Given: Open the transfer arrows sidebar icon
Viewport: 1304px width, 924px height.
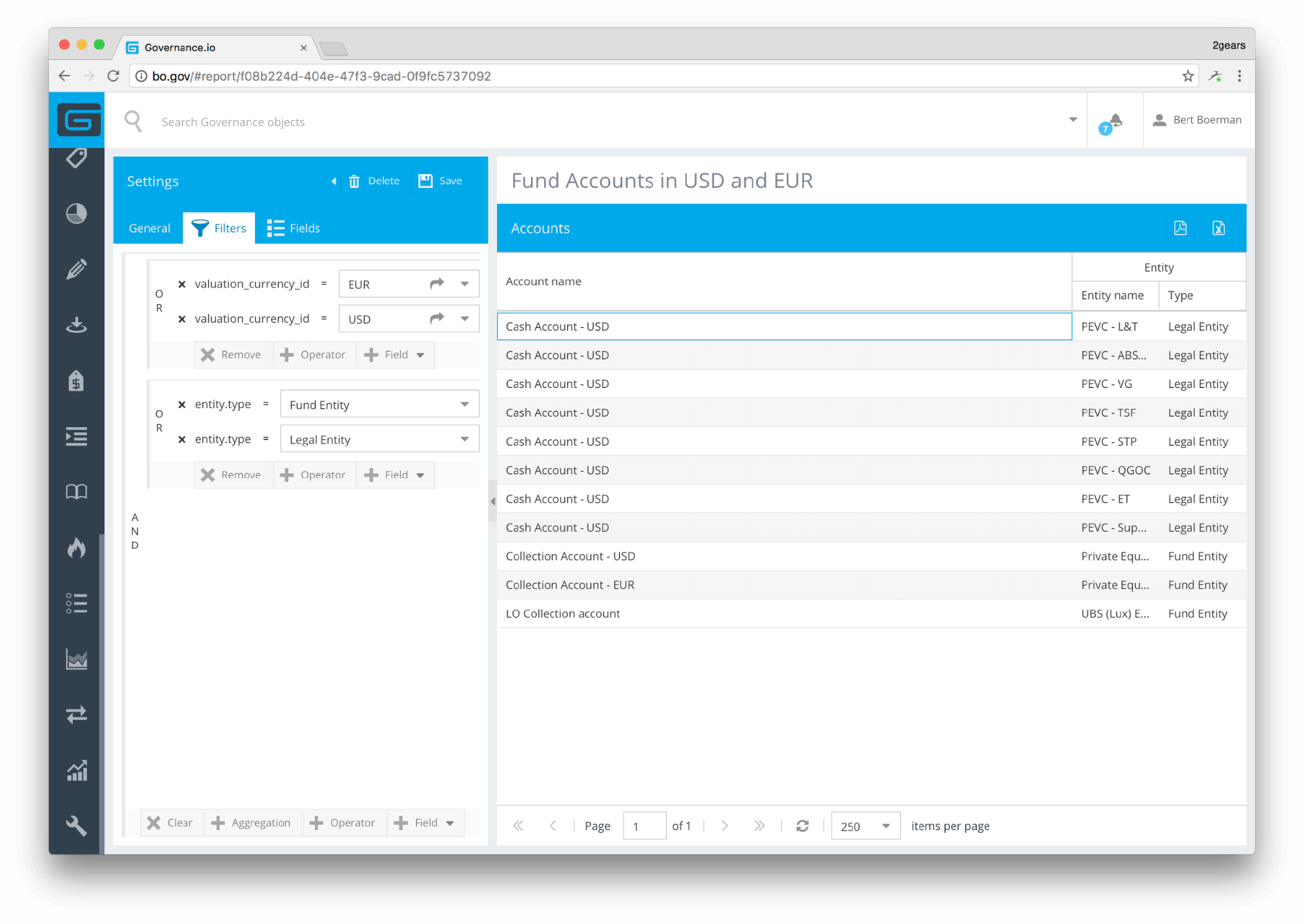Looking at the screenshot, I should (76, 715).
